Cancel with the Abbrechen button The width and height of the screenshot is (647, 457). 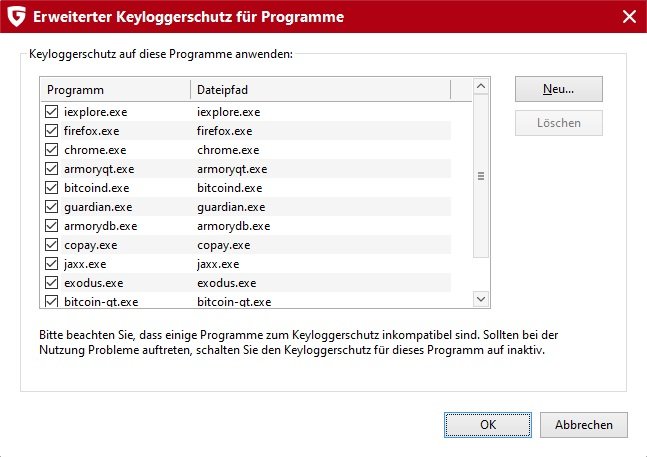point(584,425)
